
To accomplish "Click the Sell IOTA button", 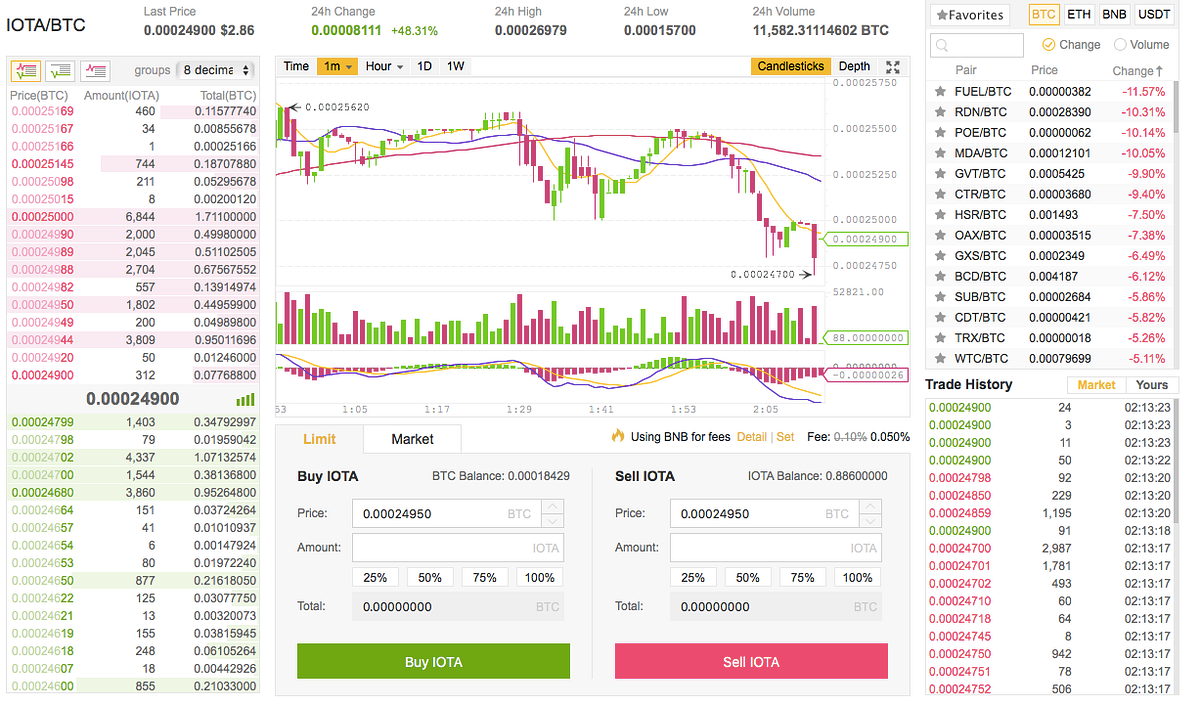I will (751, 662).
